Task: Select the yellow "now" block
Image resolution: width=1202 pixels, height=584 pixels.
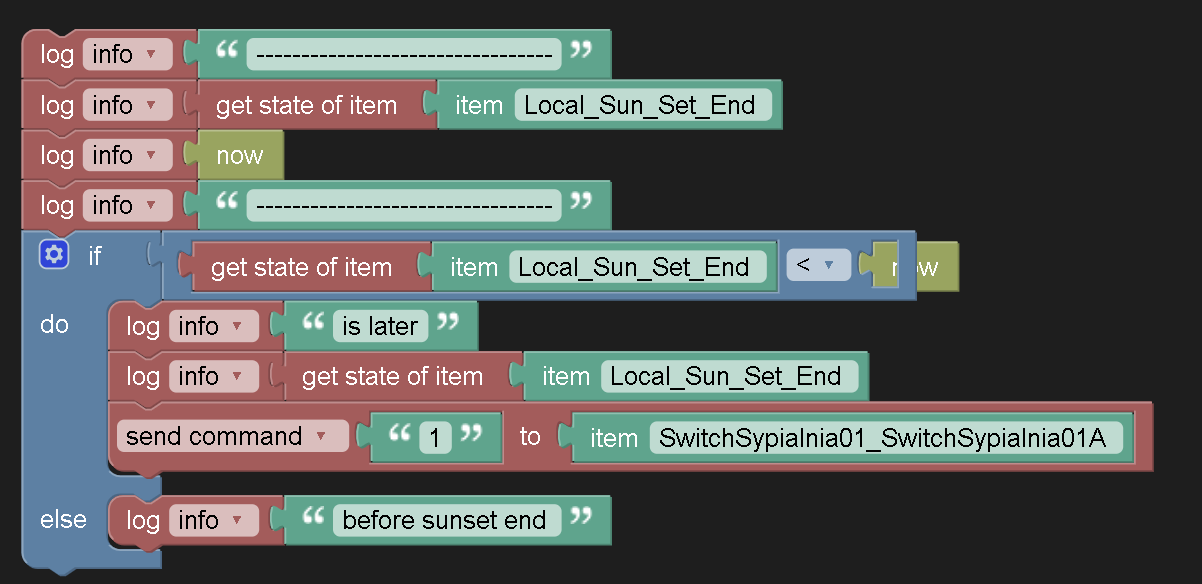Action: tap(240, 155)
